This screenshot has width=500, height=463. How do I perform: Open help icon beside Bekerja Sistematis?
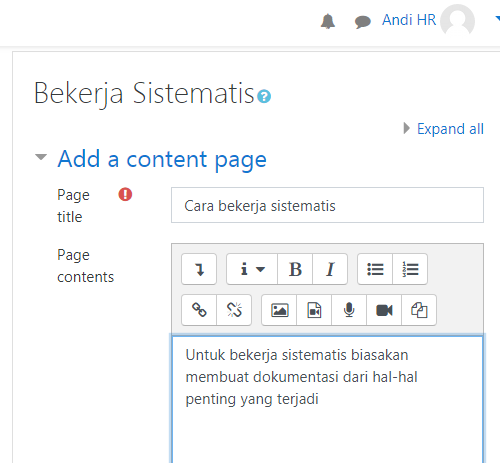pos(264,96)
